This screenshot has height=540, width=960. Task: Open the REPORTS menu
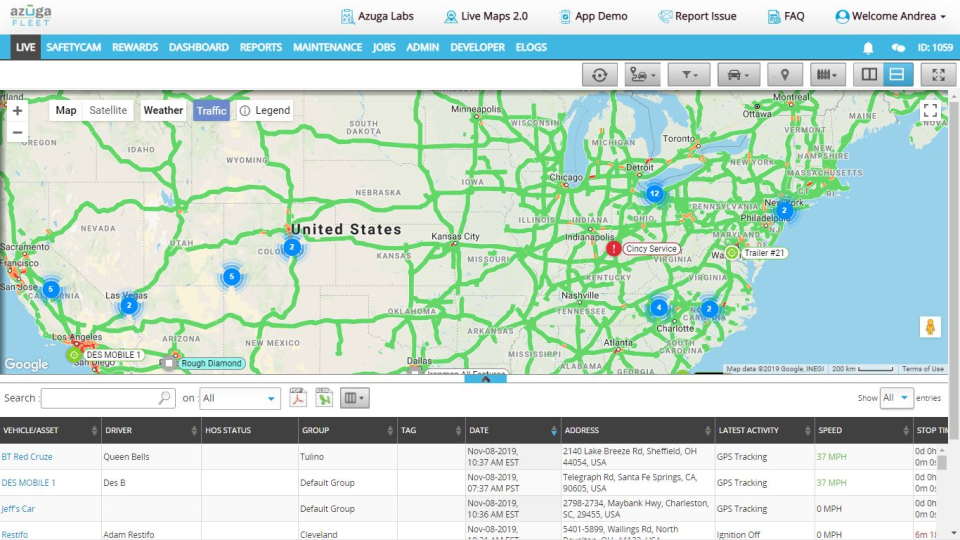click(x=261, y=47)
